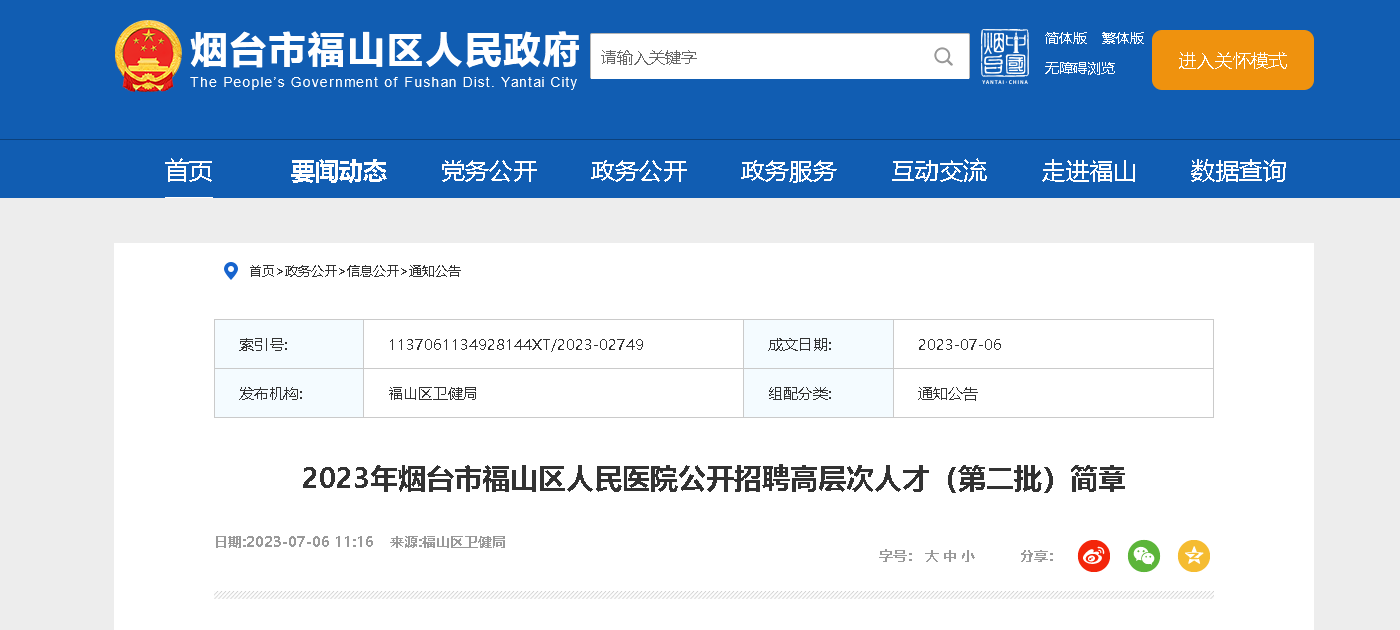Click the site title 烟台市福山区人民政府
Screen dimensions: 1400x630
pyautogui.click(x=385, y=49)
